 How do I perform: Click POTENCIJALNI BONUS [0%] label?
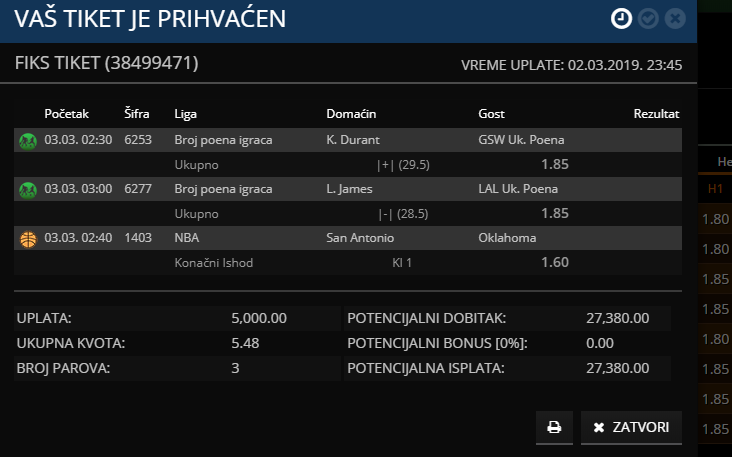[x=437, y=344]
